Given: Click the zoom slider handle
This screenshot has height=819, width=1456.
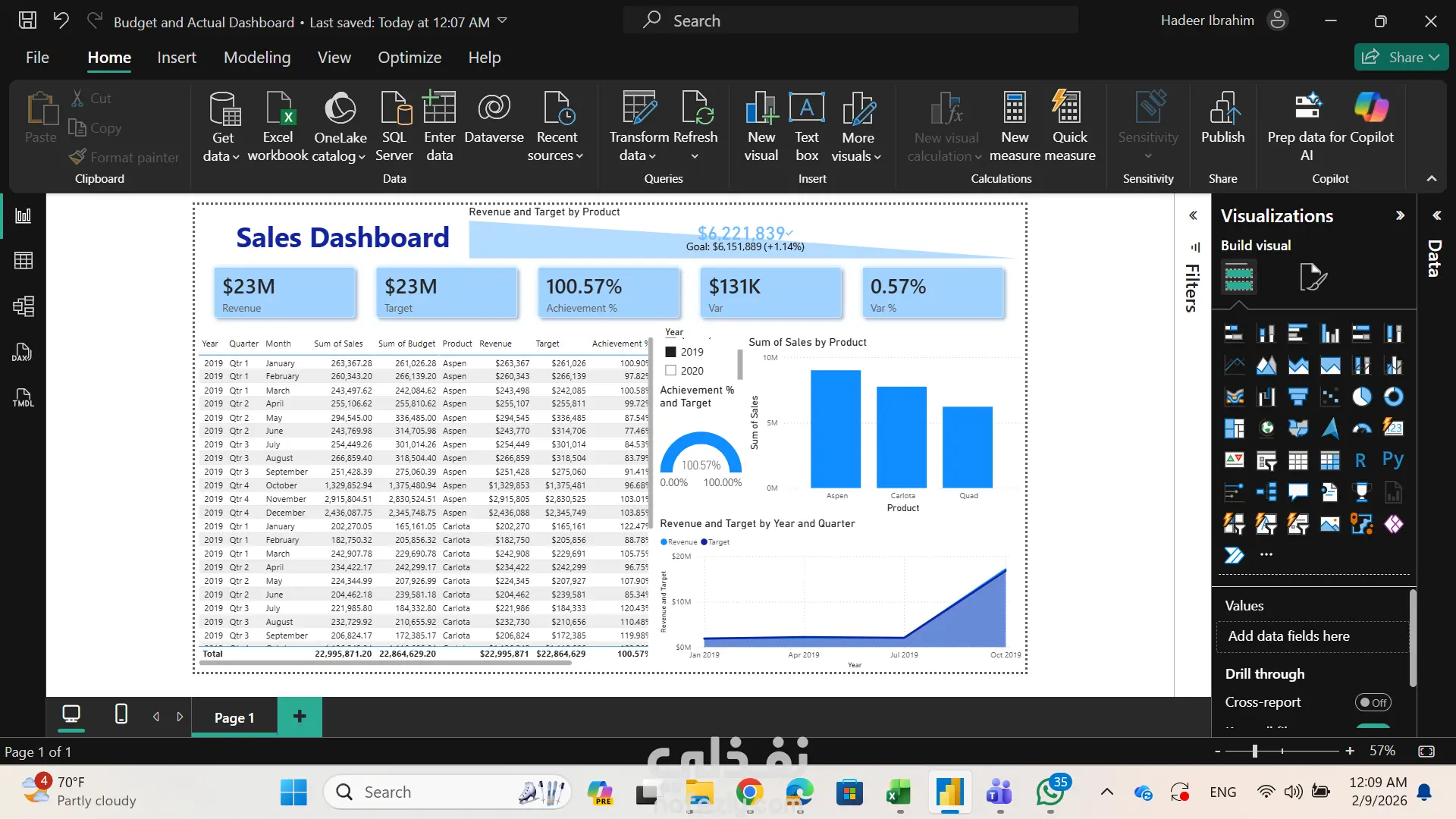Looking at the screenshot, I should point(1255,751).
